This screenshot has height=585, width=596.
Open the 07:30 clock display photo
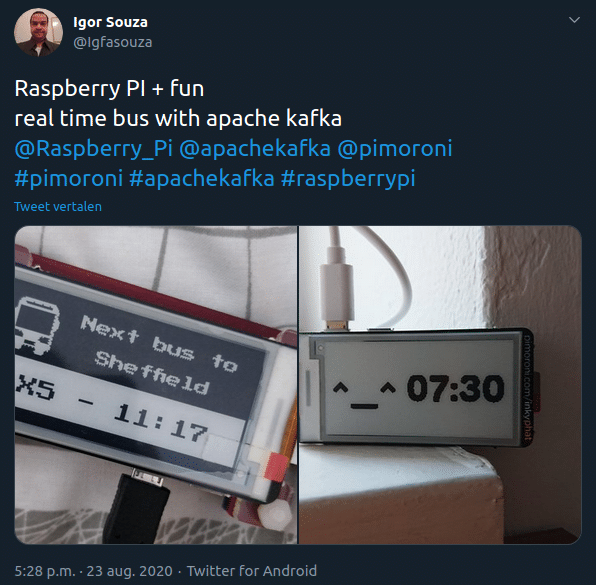(x=441, y=385)
